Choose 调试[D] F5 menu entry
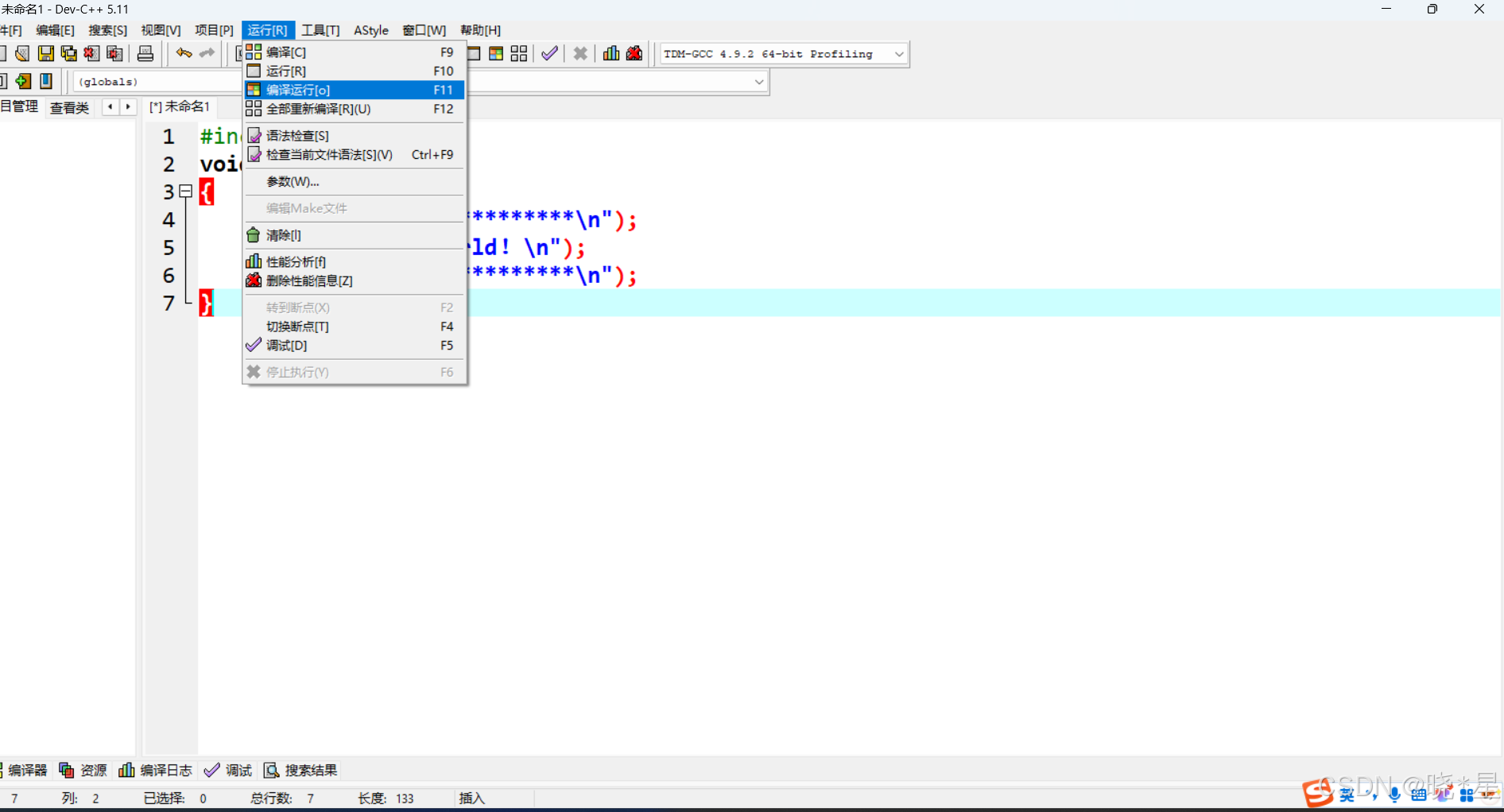 354,346
